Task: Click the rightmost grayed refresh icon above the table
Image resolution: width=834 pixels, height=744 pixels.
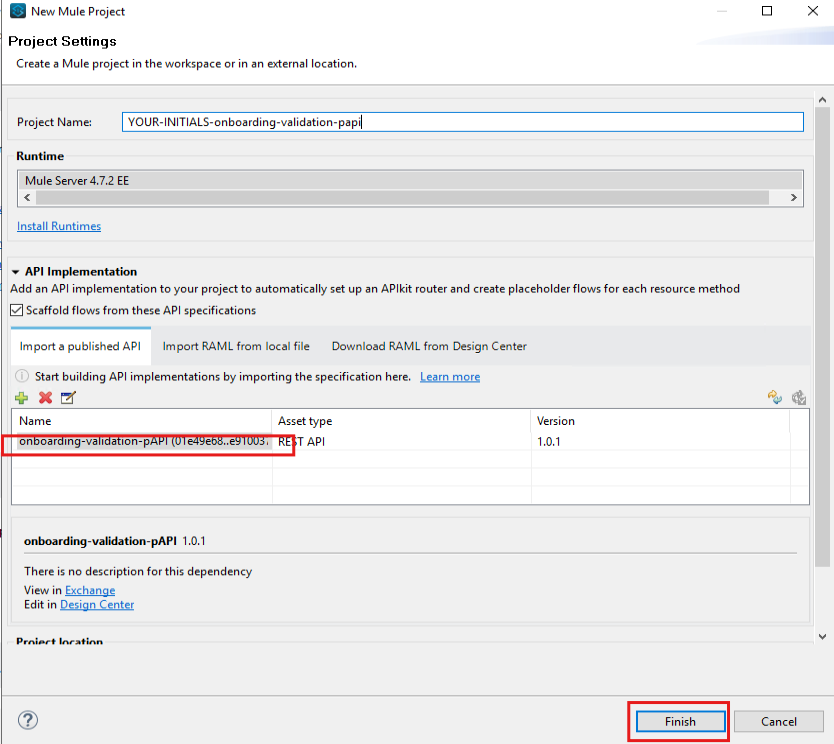Action: [x=798, y=398]
